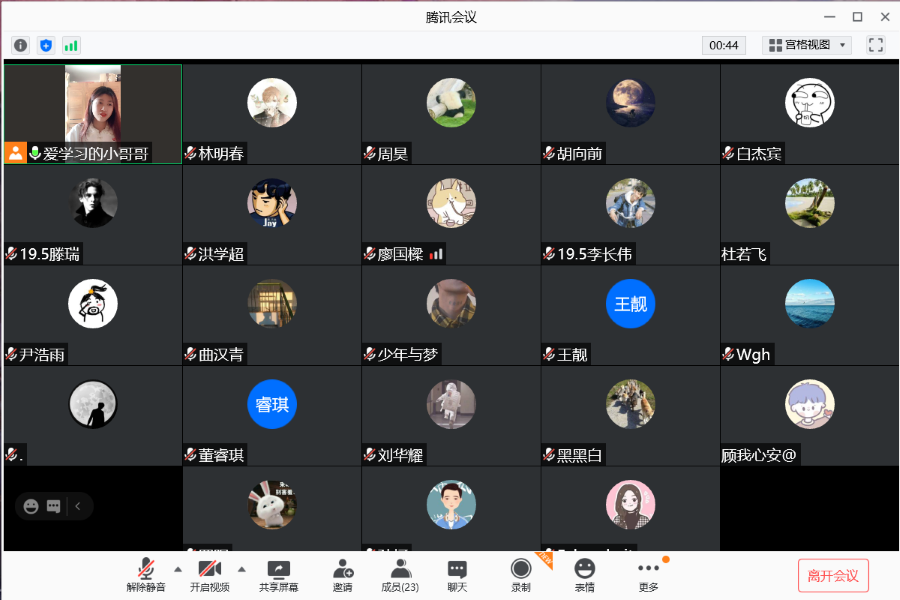Leave the meeting

[833, 575]
